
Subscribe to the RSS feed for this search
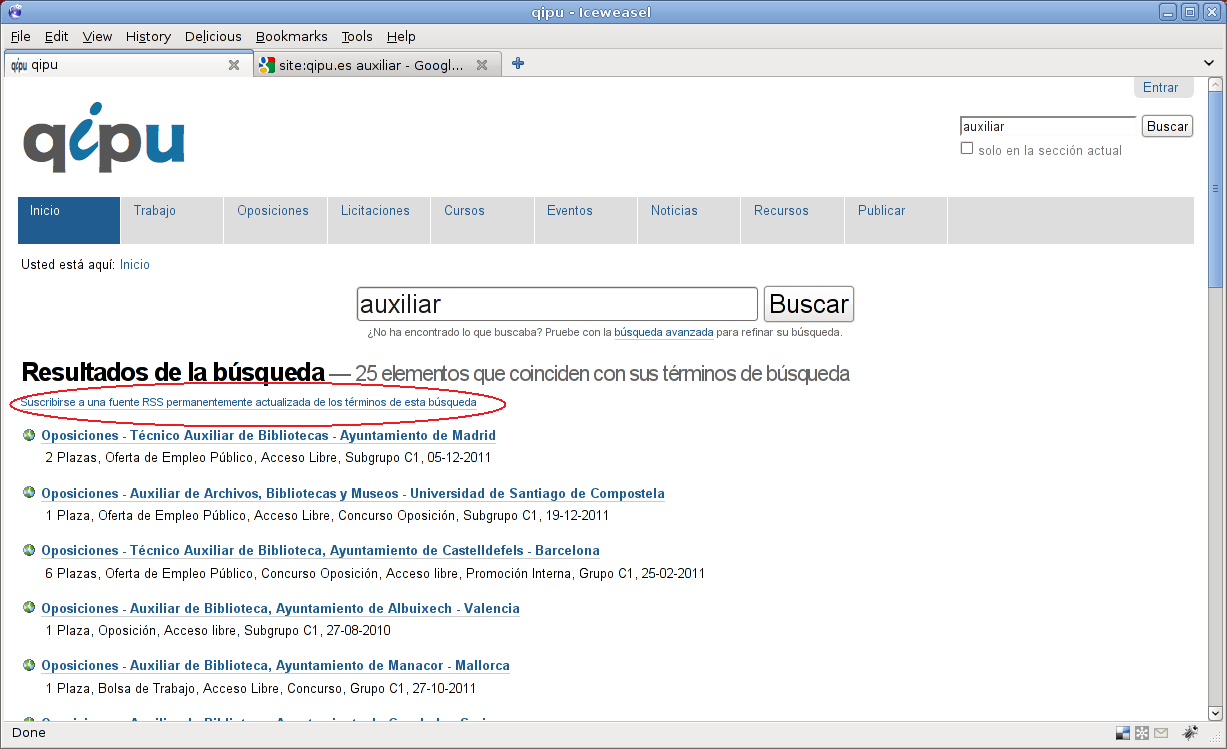point(249,403)
